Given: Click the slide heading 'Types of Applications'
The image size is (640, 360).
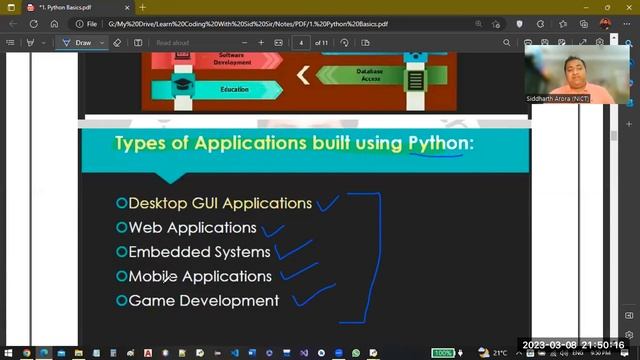Looking at the screenshot, I should (211, 143).
